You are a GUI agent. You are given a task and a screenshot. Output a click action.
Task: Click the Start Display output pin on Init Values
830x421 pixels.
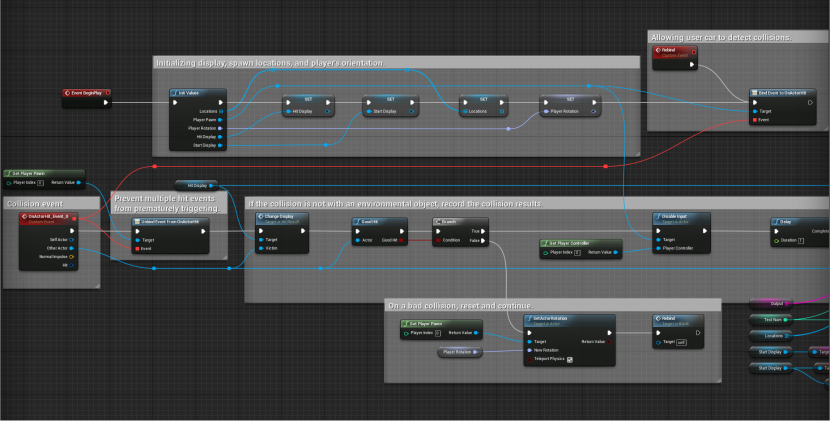pos(220,145)
